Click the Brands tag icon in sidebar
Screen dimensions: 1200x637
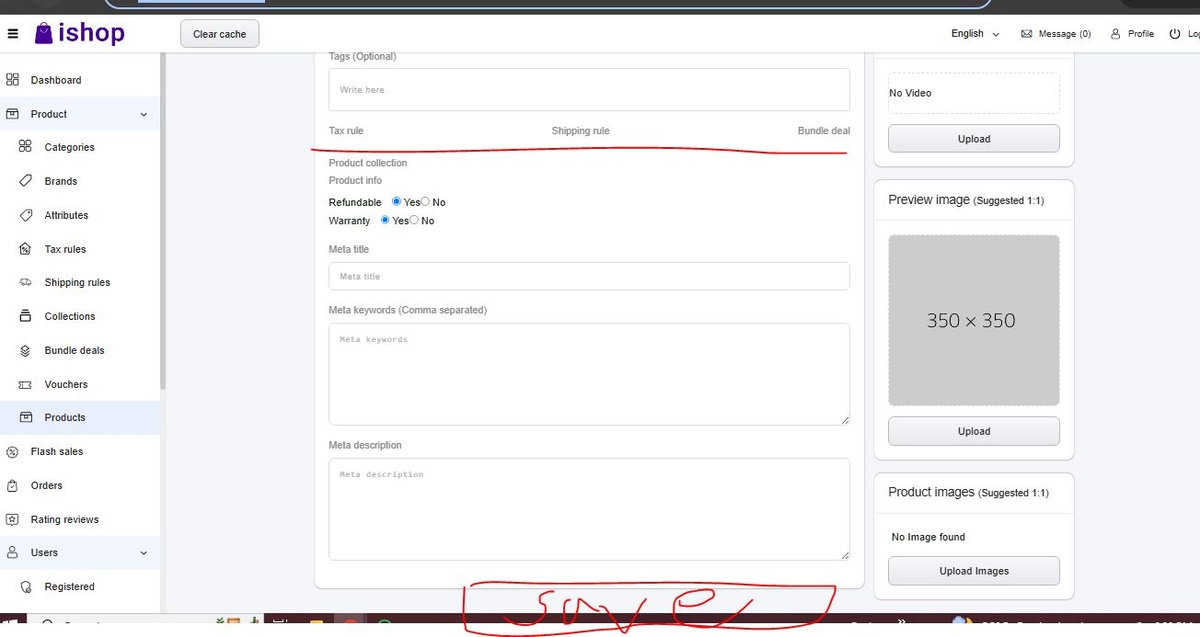[x=25, y=181]
